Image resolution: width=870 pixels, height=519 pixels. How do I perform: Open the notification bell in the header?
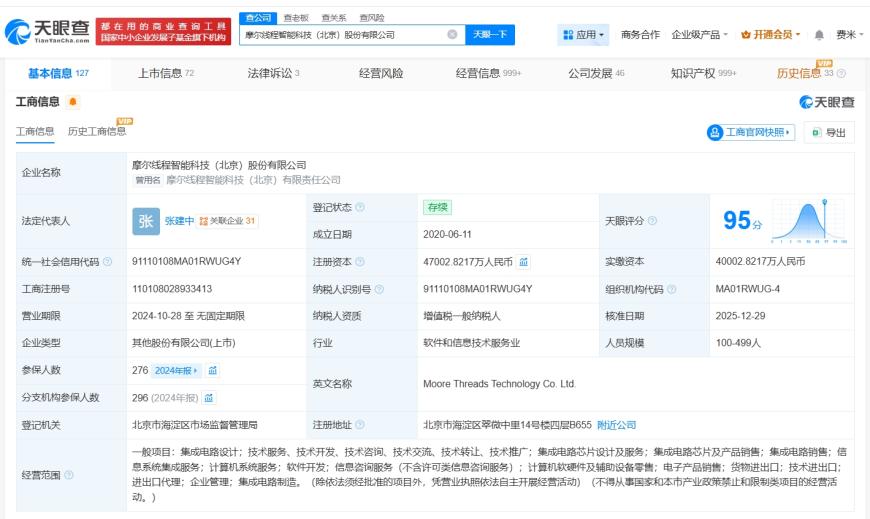[x=819, y=35]
